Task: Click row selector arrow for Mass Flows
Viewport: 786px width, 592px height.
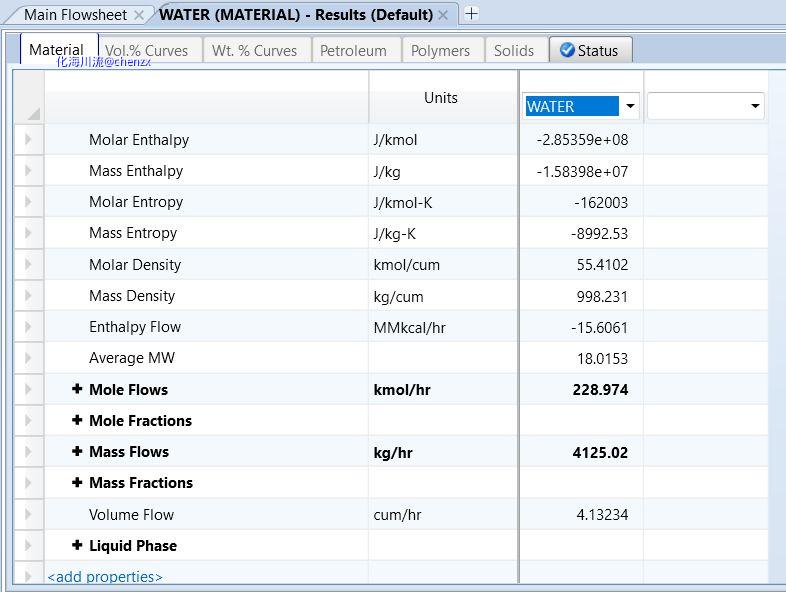Action: [x=29, y=451]
